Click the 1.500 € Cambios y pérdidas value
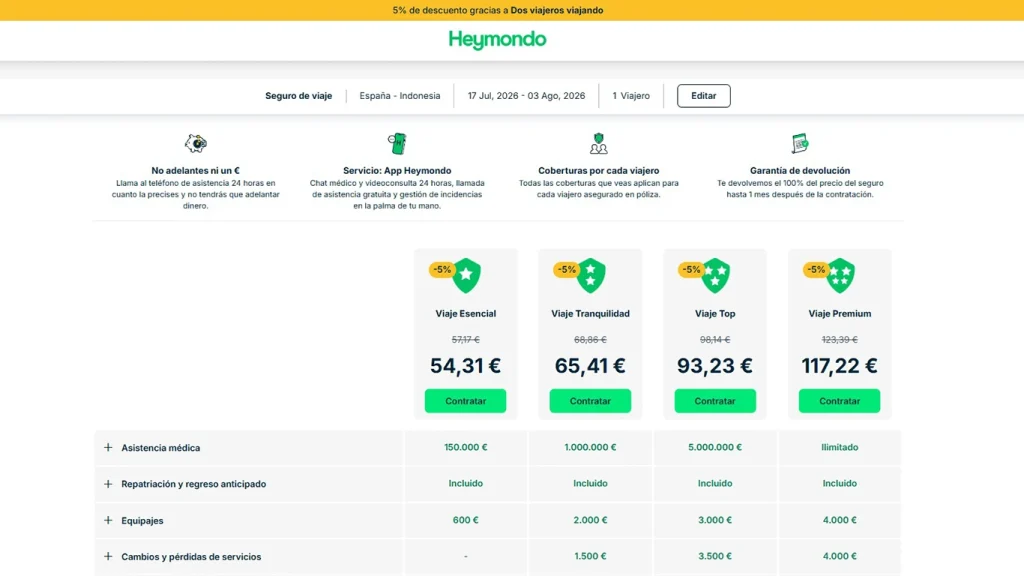Image resolution: width=1024 pixels, height=576 pixels. click(x=590, y=556)
